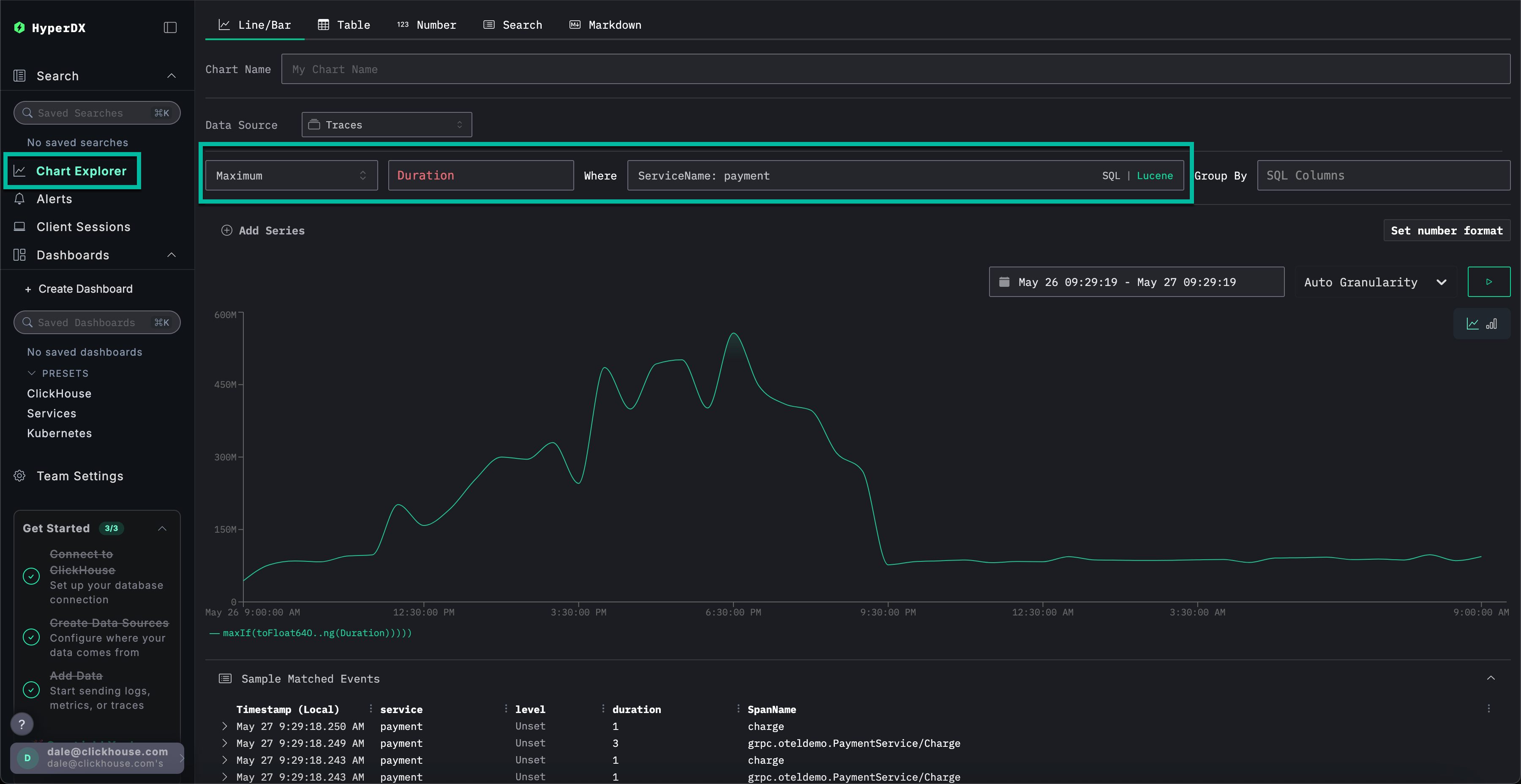Open the Sample Matched Events column options menu

click(1488, 708)
